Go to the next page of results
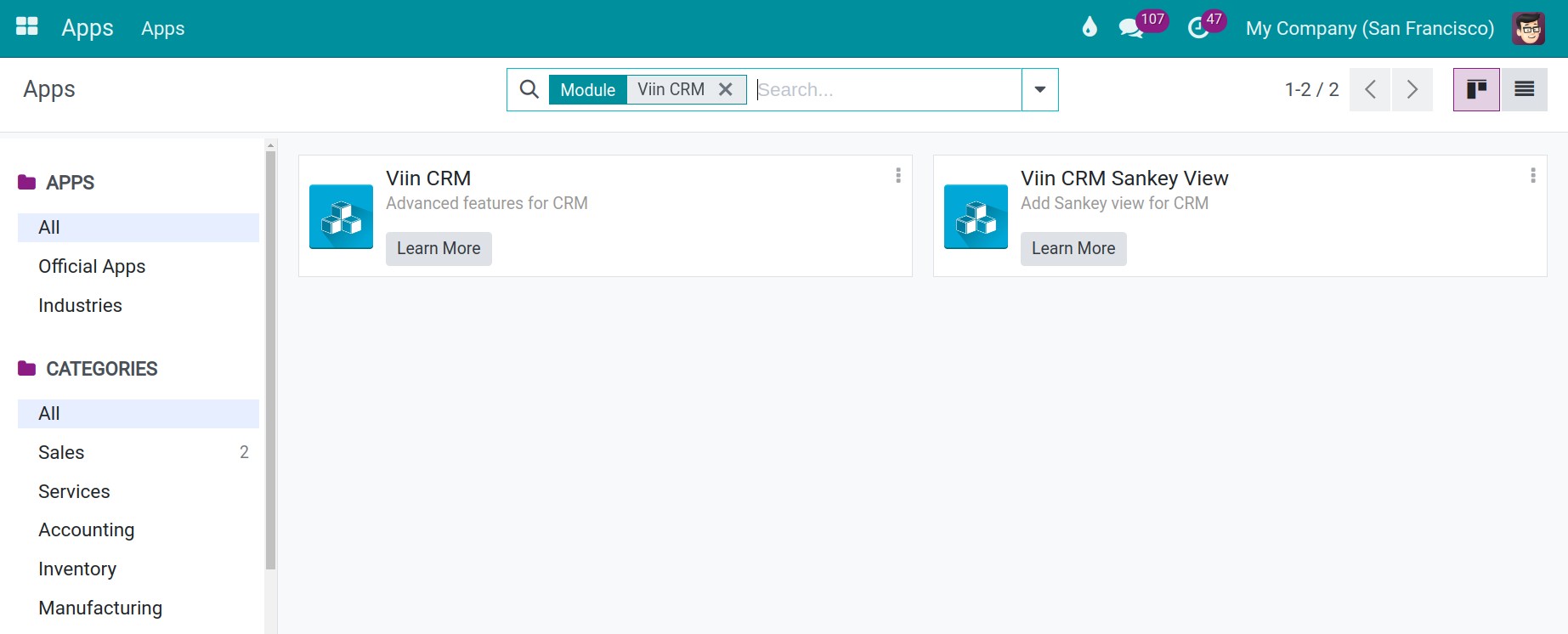 [1412, 89]
